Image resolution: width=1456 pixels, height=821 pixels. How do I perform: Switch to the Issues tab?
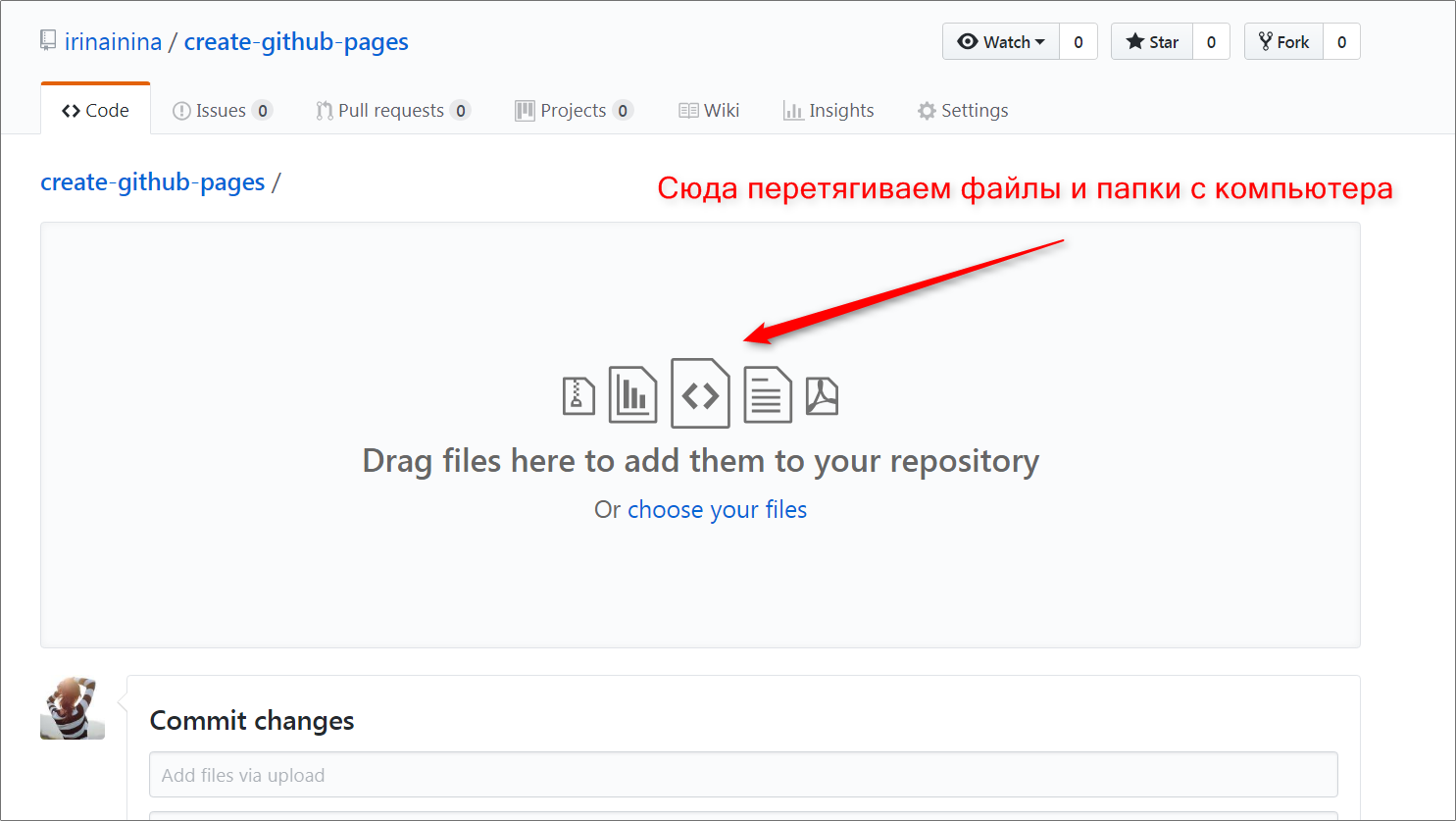(x=222, y=110)
